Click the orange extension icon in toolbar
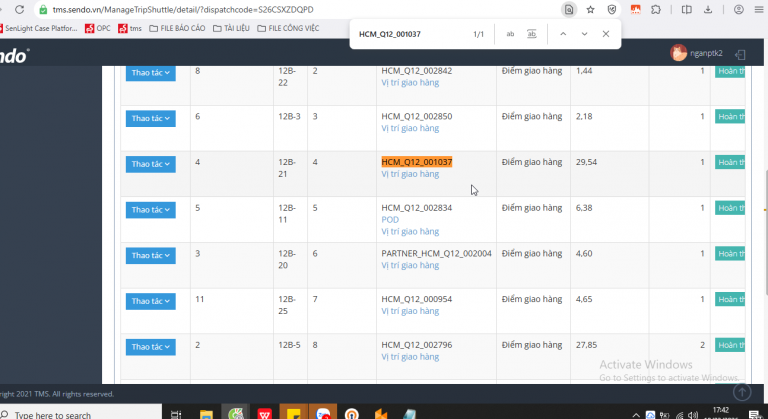768x419 pixels. click(x=635, y=9)
